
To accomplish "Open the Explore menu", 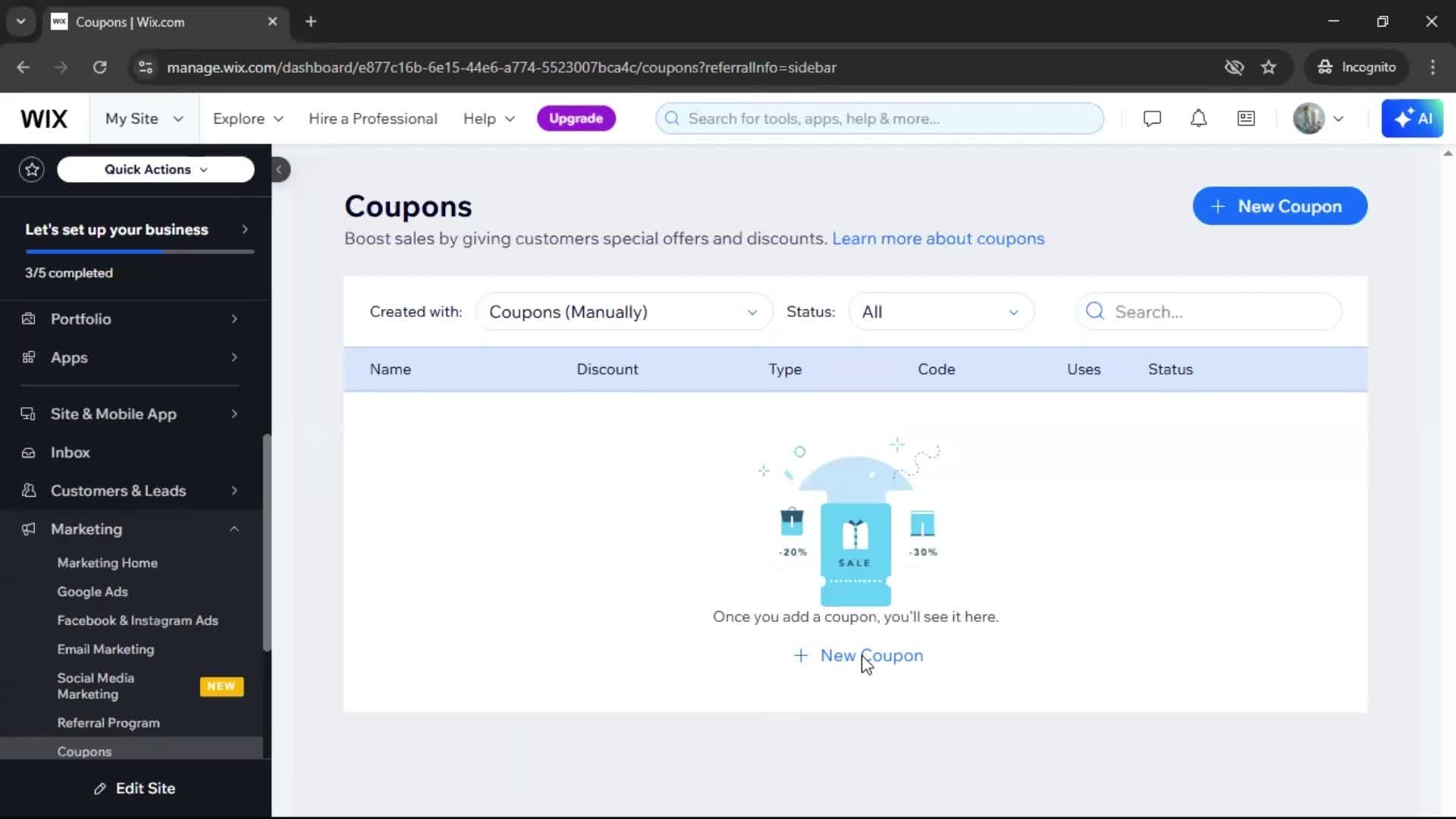I will tap(248, 119).
